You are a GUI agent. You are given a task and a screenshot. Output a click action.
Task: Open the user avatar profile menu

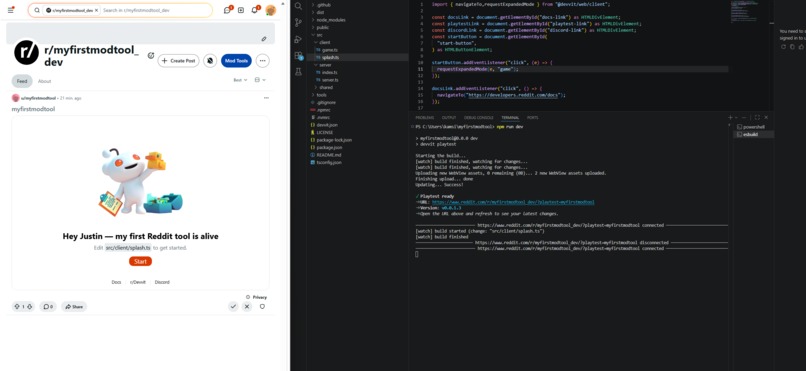(271, 10)
